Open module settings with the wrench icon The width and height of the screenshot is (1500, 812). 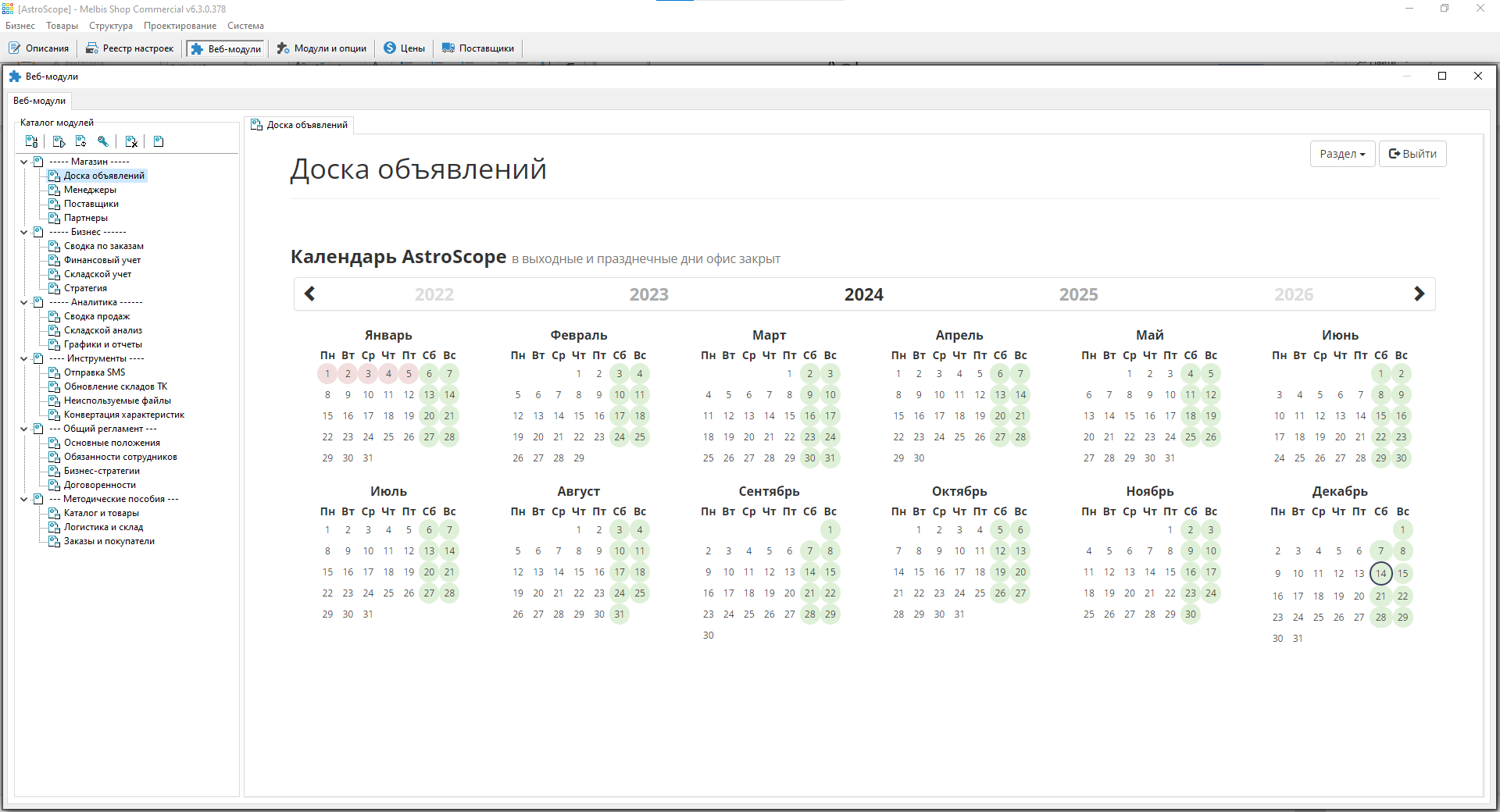(x=103, y=141)
